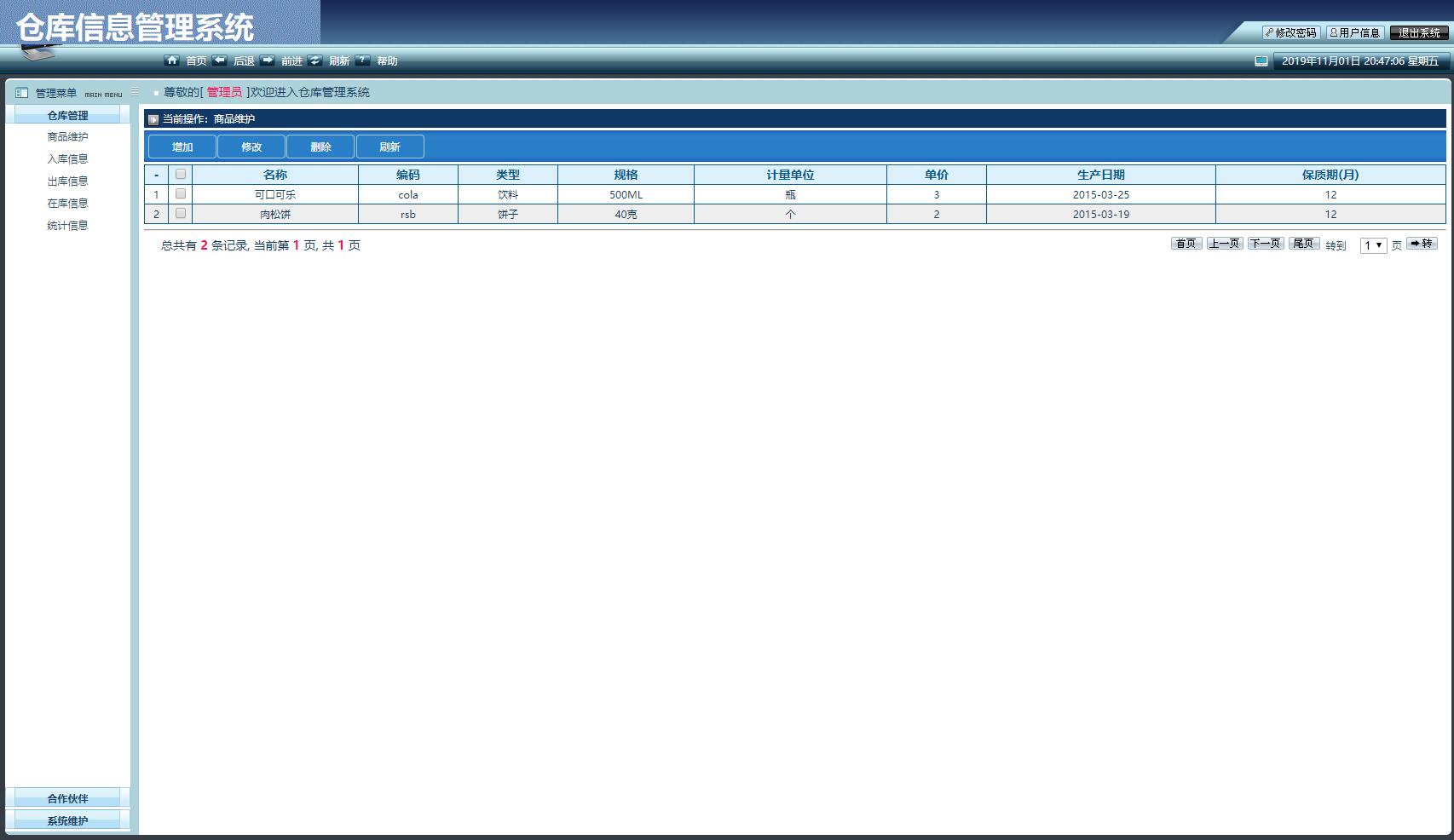Open 入库信息 in the sidebar menu

68,159
